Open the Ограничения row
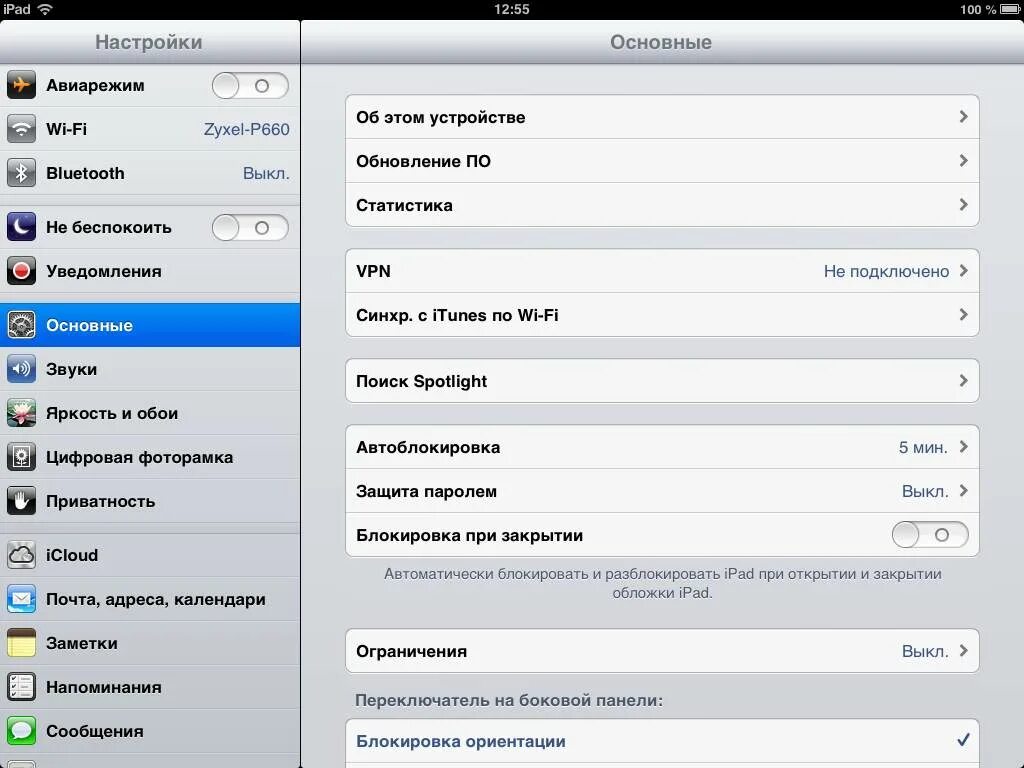1024x768 pixels. [662, 651]
